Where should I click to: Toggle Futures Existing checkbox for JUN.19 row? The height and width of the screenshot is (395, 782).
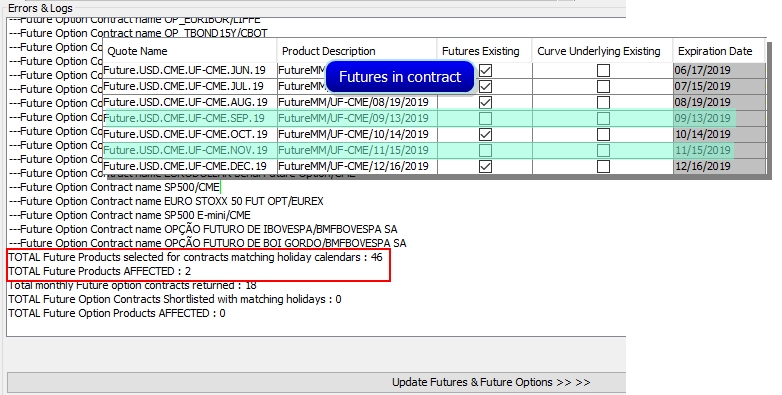click(x=485, y=71)
